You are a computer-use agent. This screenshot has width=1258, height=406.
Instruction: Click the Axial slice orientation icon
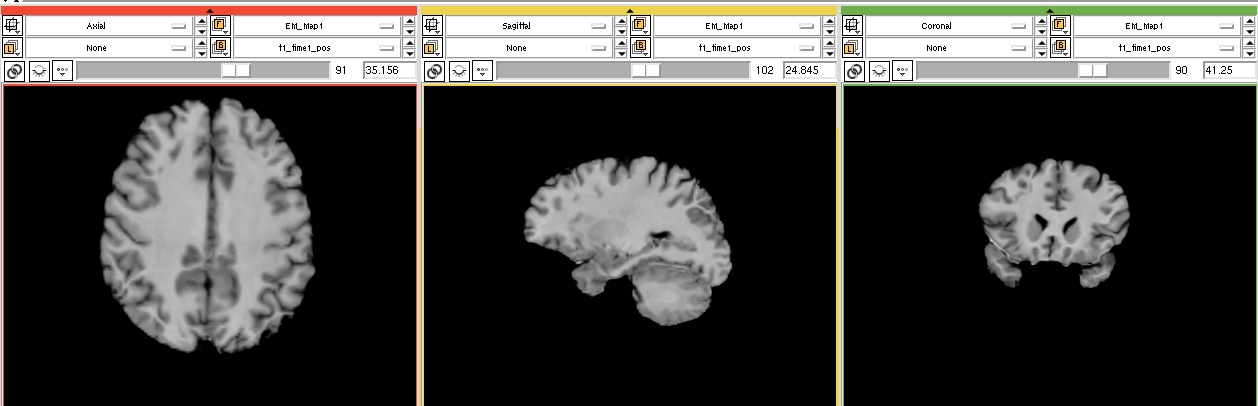tap(14, 26)
